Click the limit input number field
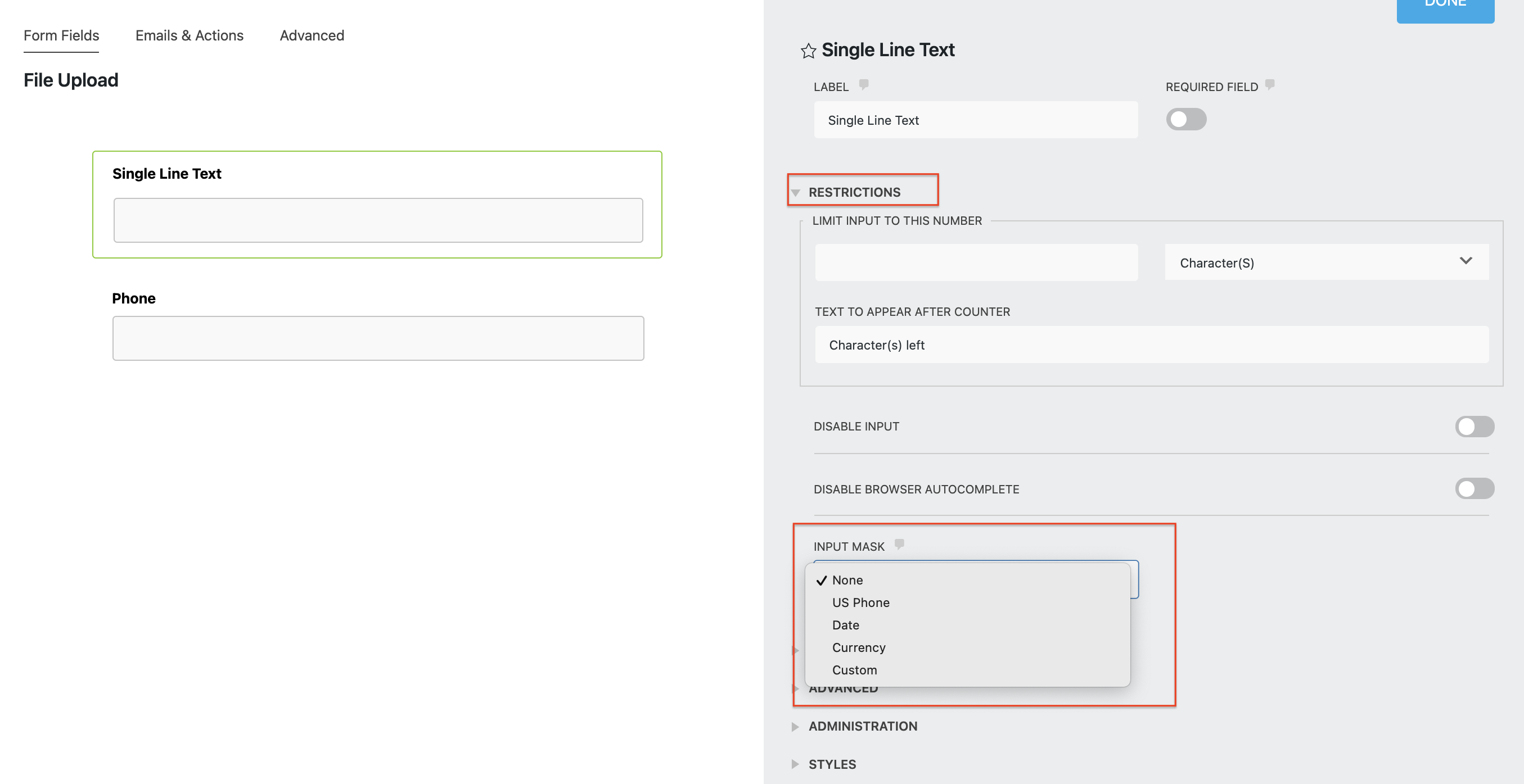Screen dimensions: 1524x784 (x=976, y=262)
